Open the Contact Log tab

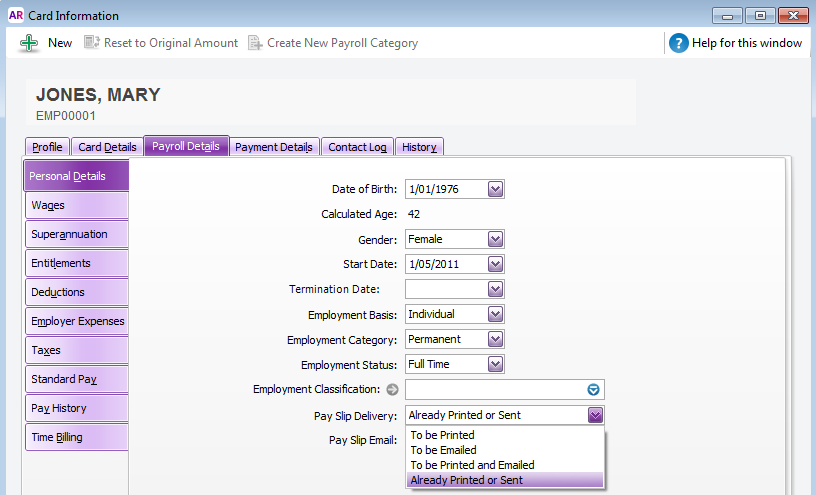[357, 147]
